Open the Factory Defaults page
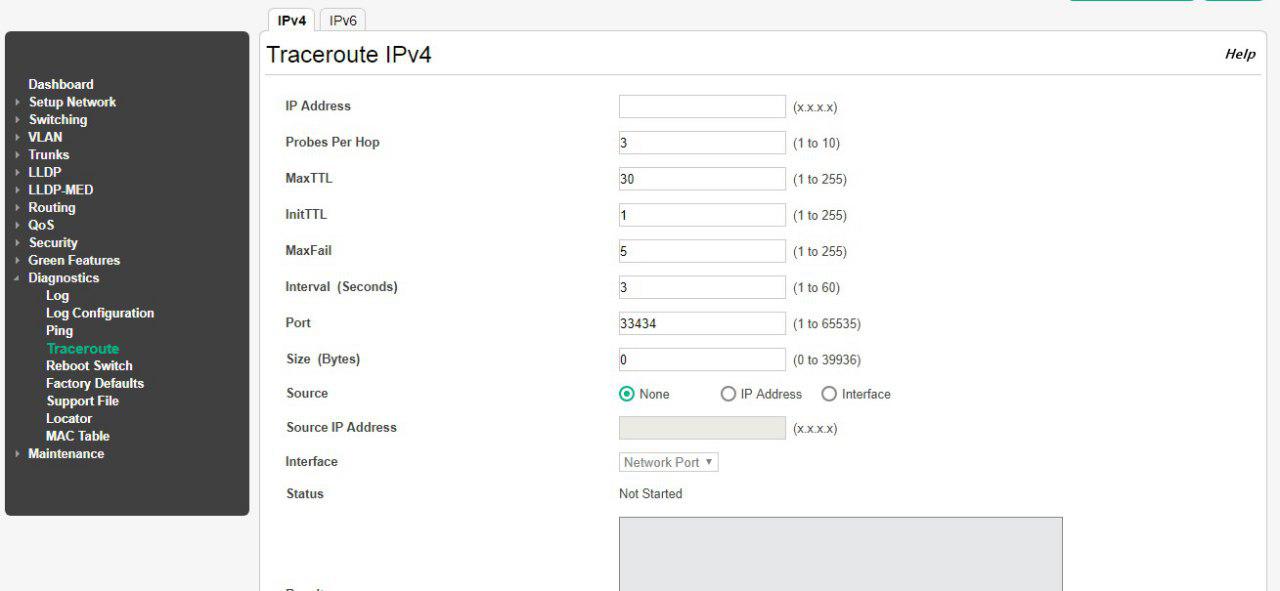The image size is (1280, 591). 95,383
